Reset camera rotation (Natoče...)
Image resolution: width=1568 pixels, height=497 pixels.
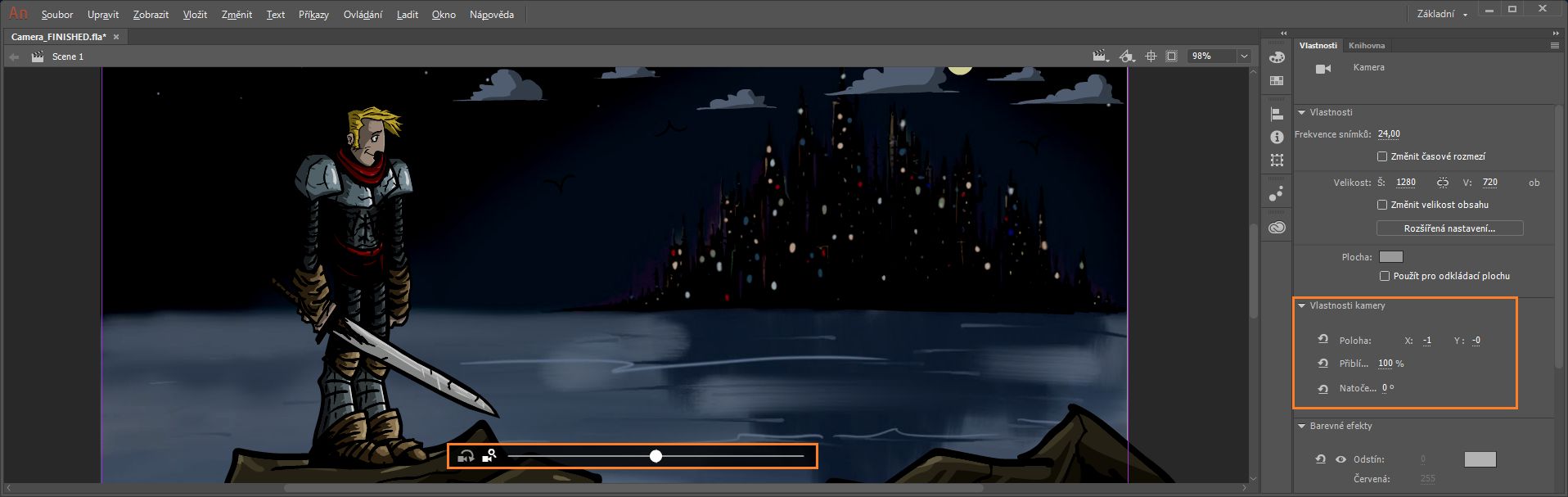1323,388
